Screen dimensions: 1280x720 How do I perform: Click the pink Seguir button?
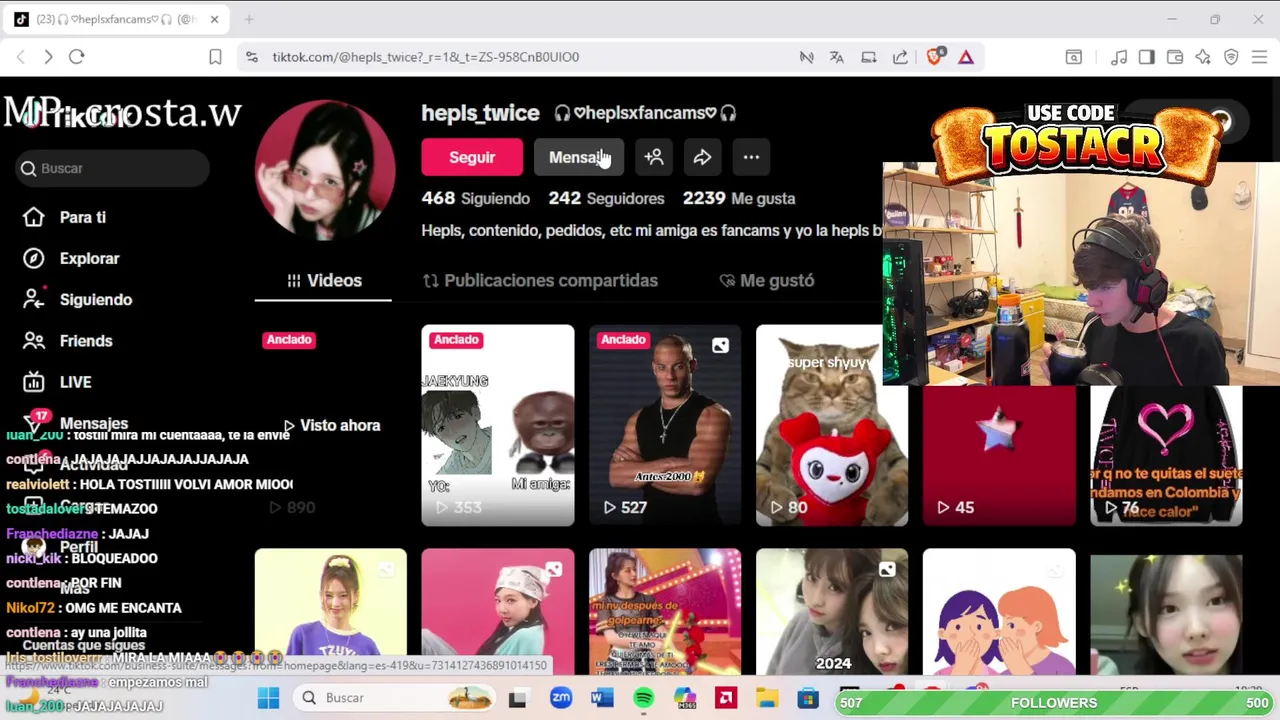pos(472,157)
